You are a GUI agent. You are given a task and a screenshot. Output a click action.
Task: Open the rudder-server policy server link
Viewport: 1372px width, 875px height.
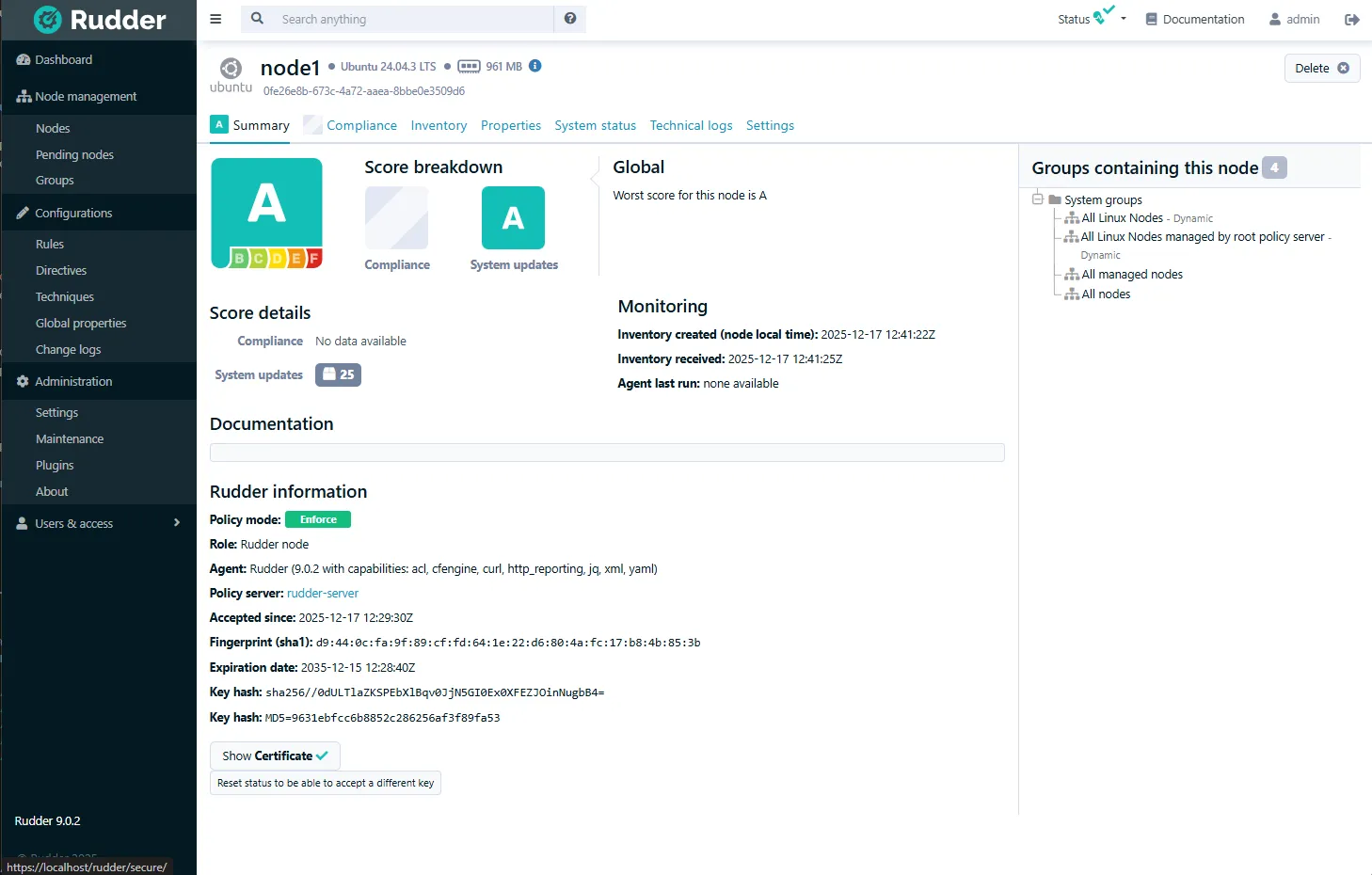323,594
